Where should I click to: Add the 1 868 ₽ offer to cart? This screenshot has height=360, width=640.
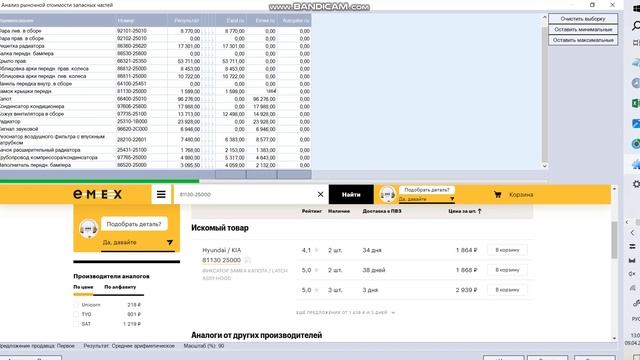coord(507,270)
